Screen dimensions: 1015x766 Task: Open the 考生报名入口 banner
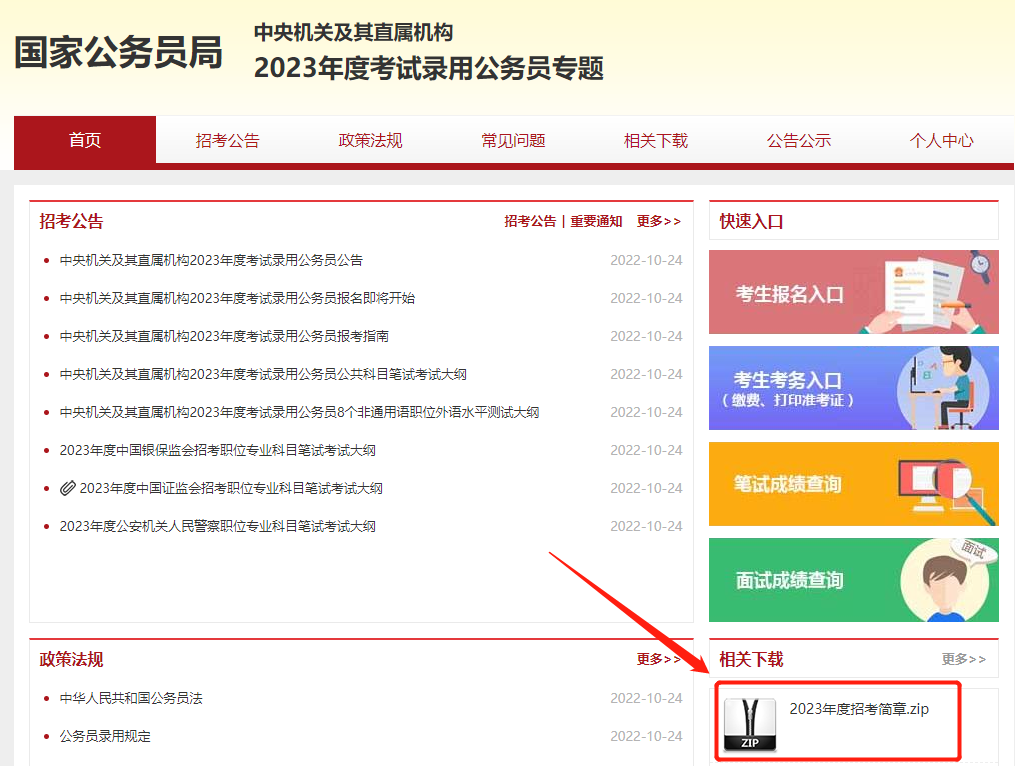click(x=853, y=292)
